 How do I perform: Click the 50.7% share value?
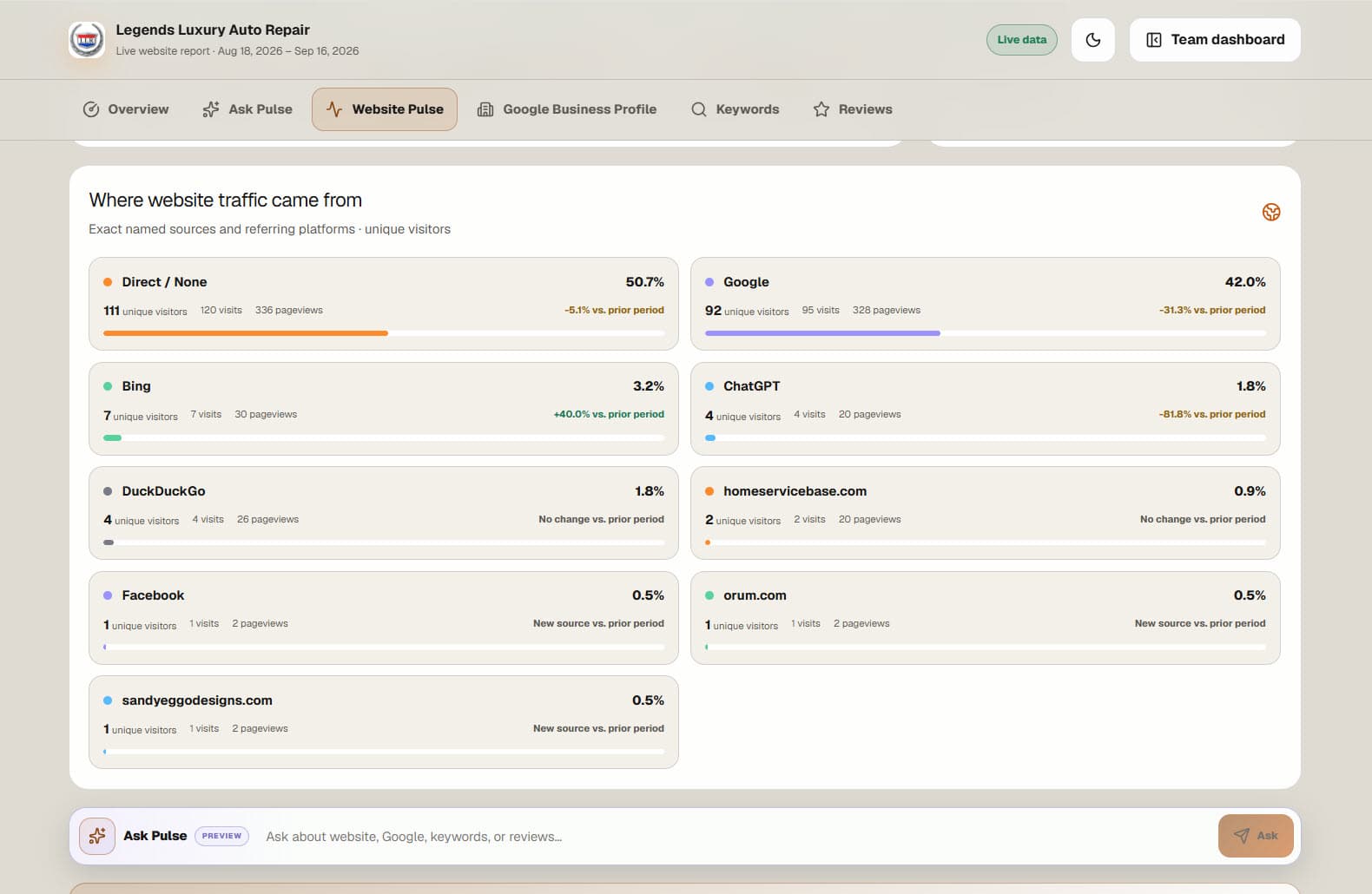tap(645, 282)
